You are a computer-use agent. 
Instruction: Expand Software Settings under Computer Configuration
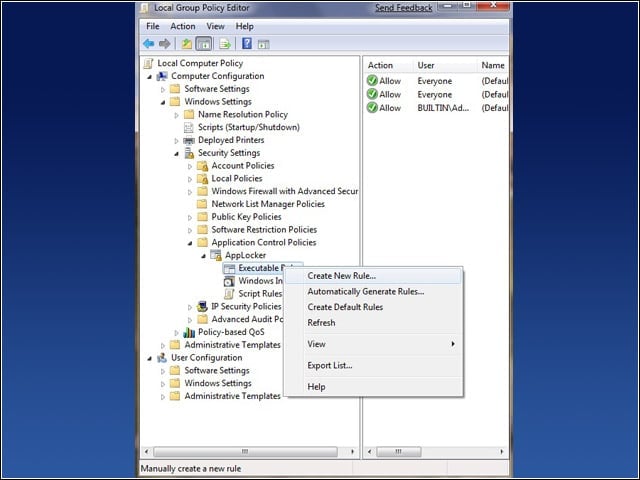pyautogui.click(x=163, y=89)
